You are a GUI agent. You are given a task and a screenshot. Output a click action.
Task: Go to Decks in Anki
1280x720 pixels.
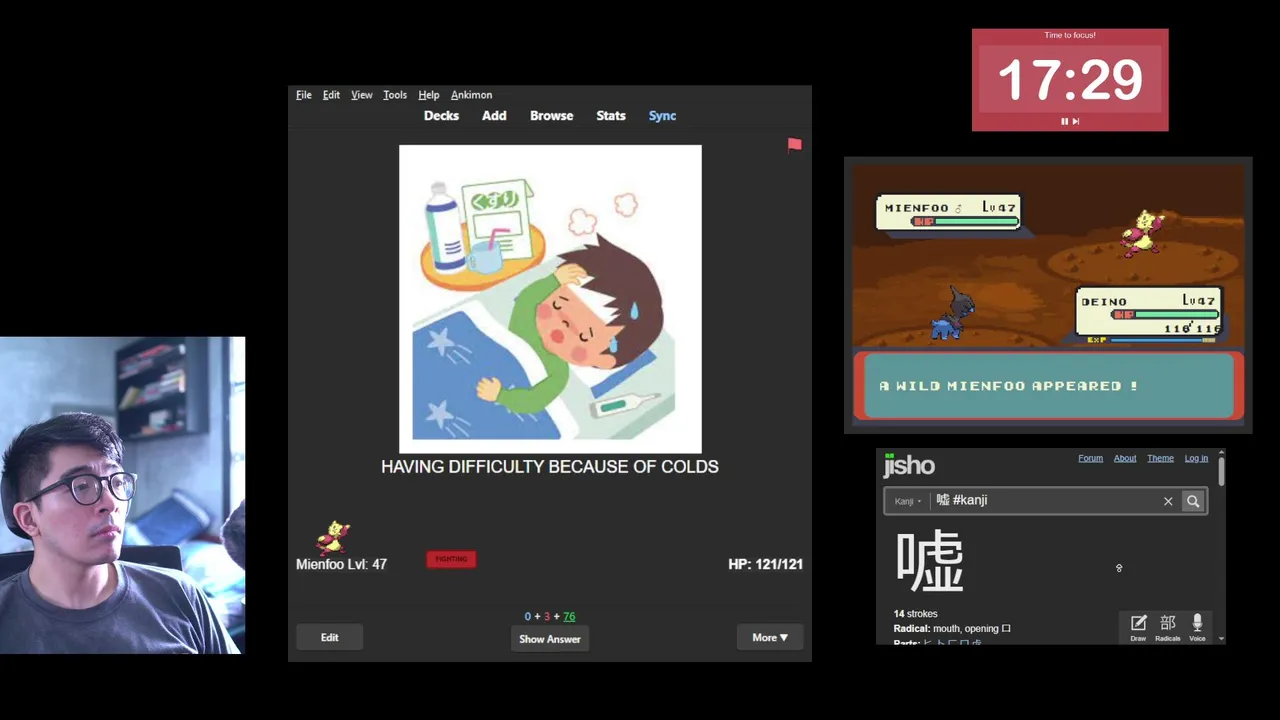tap(441, 116)
